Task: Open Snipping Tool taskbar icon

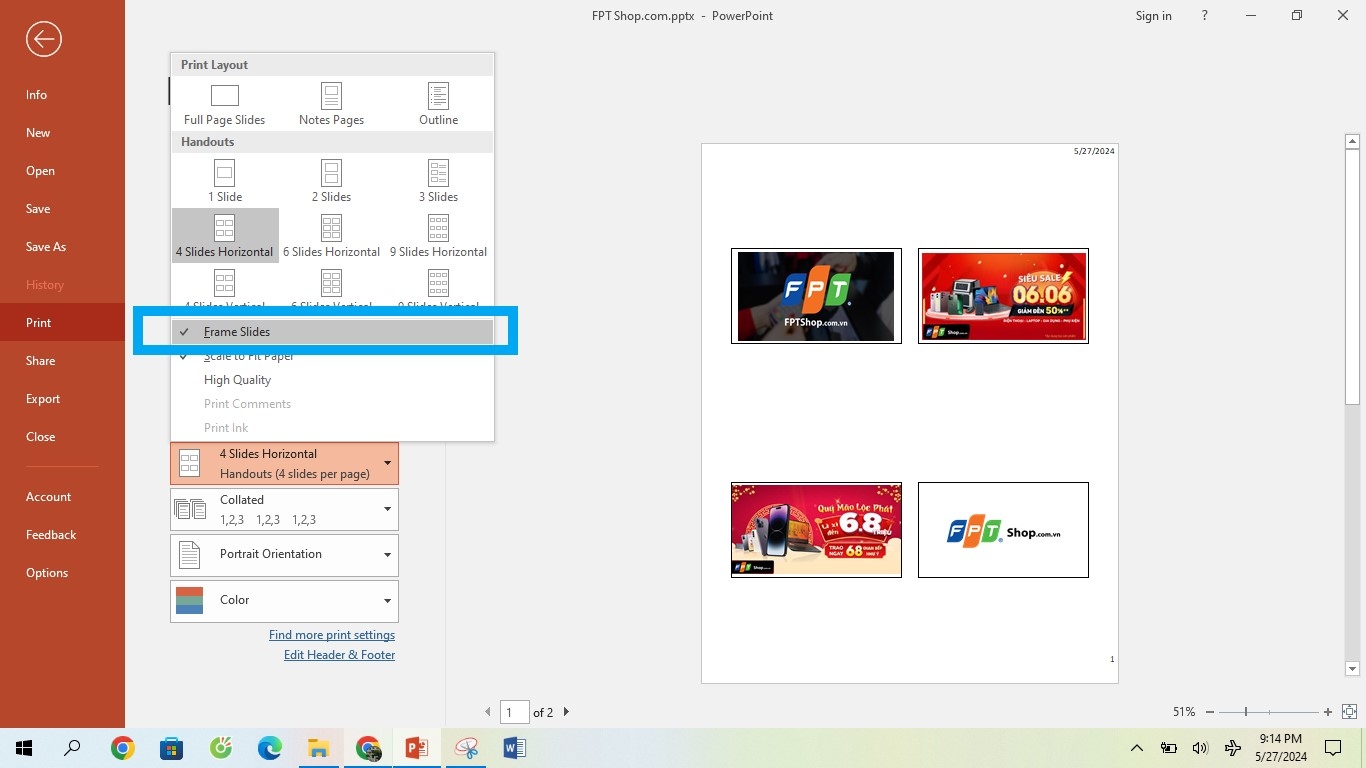Action: 466,748
